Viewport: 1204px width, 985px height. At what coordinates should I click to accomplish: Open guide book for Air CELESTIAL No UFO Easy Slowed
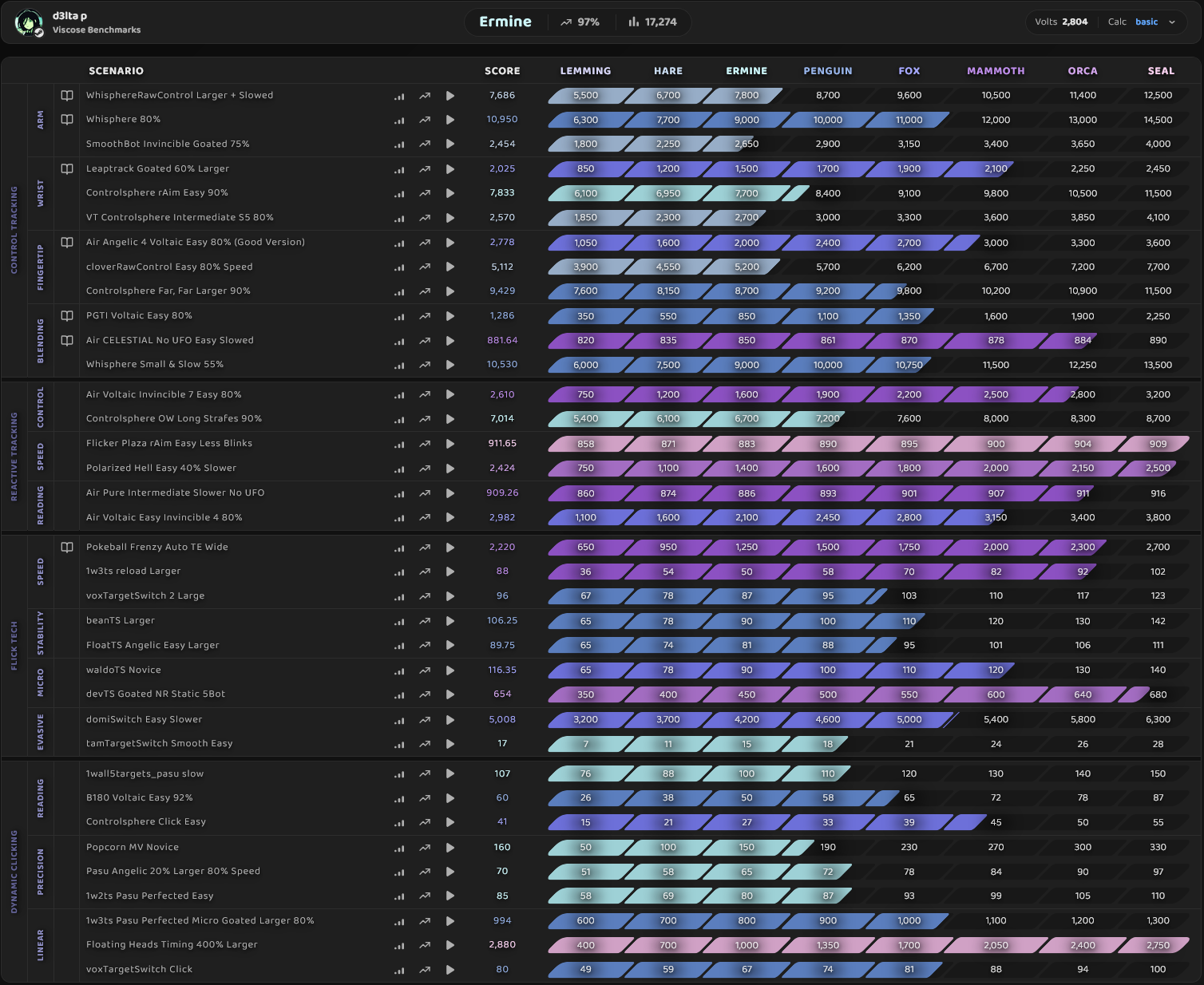[67, 341]
